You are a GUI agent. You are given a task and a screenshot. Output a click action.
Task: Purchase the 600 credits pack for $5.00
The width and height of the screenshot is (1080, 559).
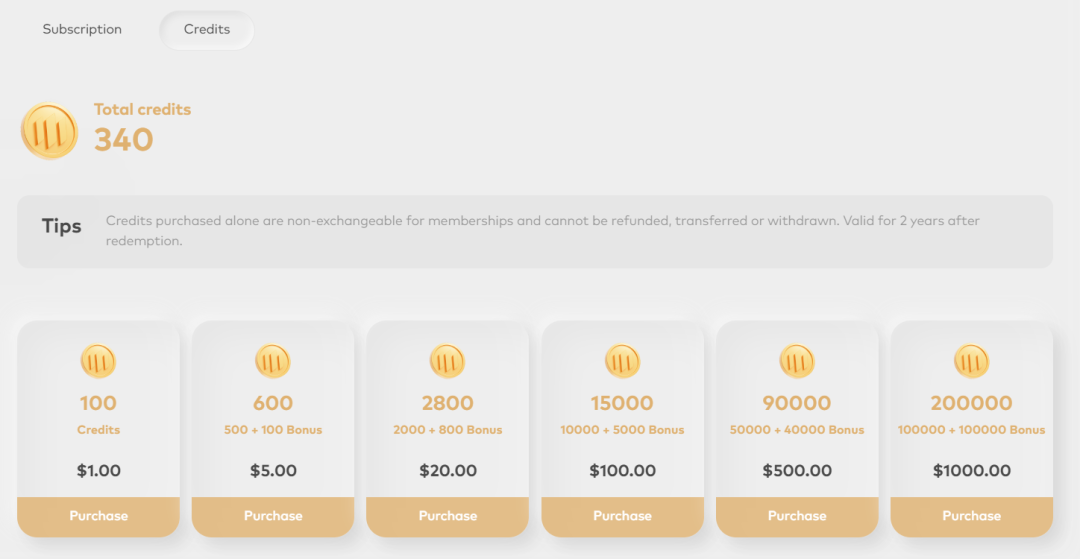coord(273,516)
